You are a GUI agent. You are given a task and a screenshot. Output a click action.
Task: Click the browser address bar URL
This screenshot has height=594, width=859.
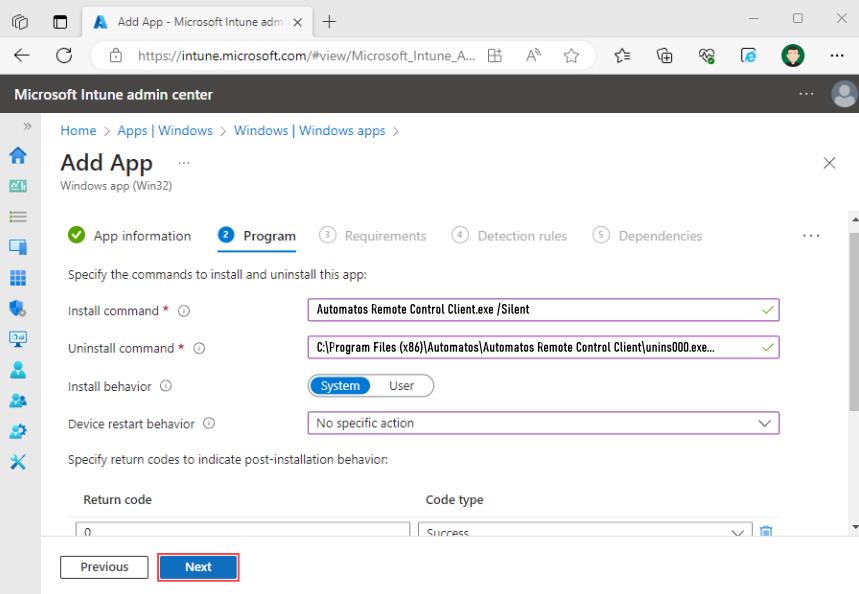(x=306, y=55)
